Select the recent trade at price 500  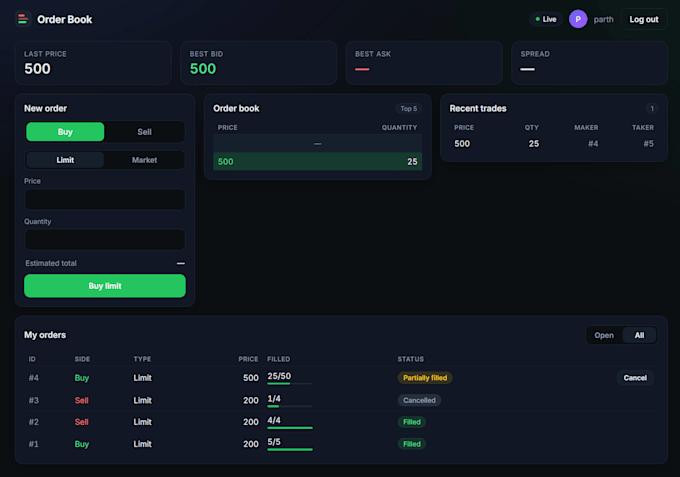click(x=554, y=144)
